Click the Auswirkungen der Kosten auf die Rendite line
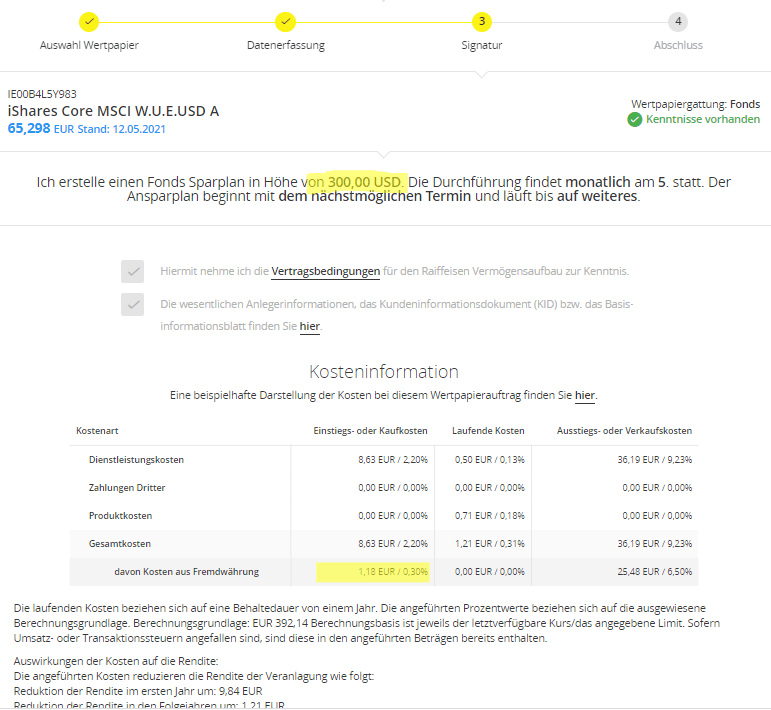The height and width of the screenshot is (710, 771). pyautogui.click(x=116, y=661)
